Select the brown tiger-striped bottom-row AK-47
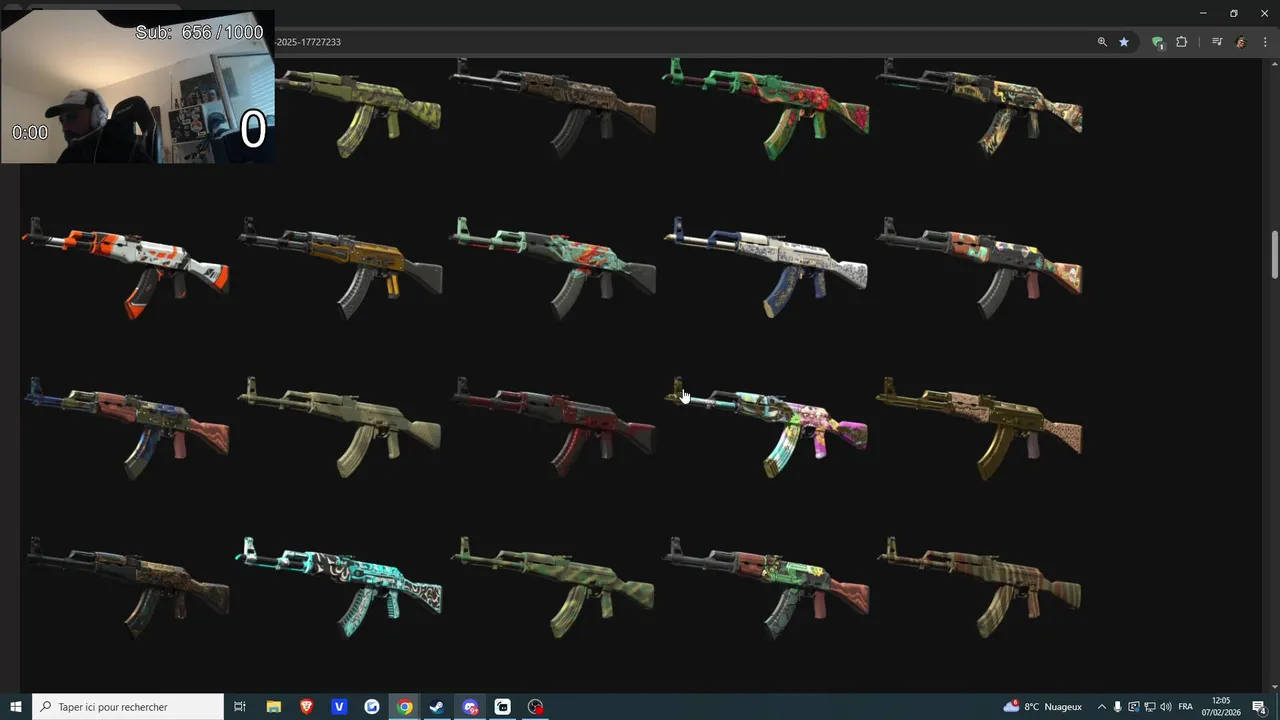This screenshot has height=720, width=1280. click(x=980, y=587)
